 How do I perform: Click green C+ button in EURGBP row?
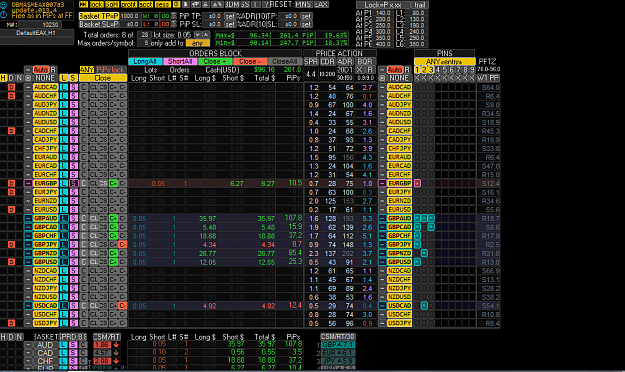click(x=113, y=183)
